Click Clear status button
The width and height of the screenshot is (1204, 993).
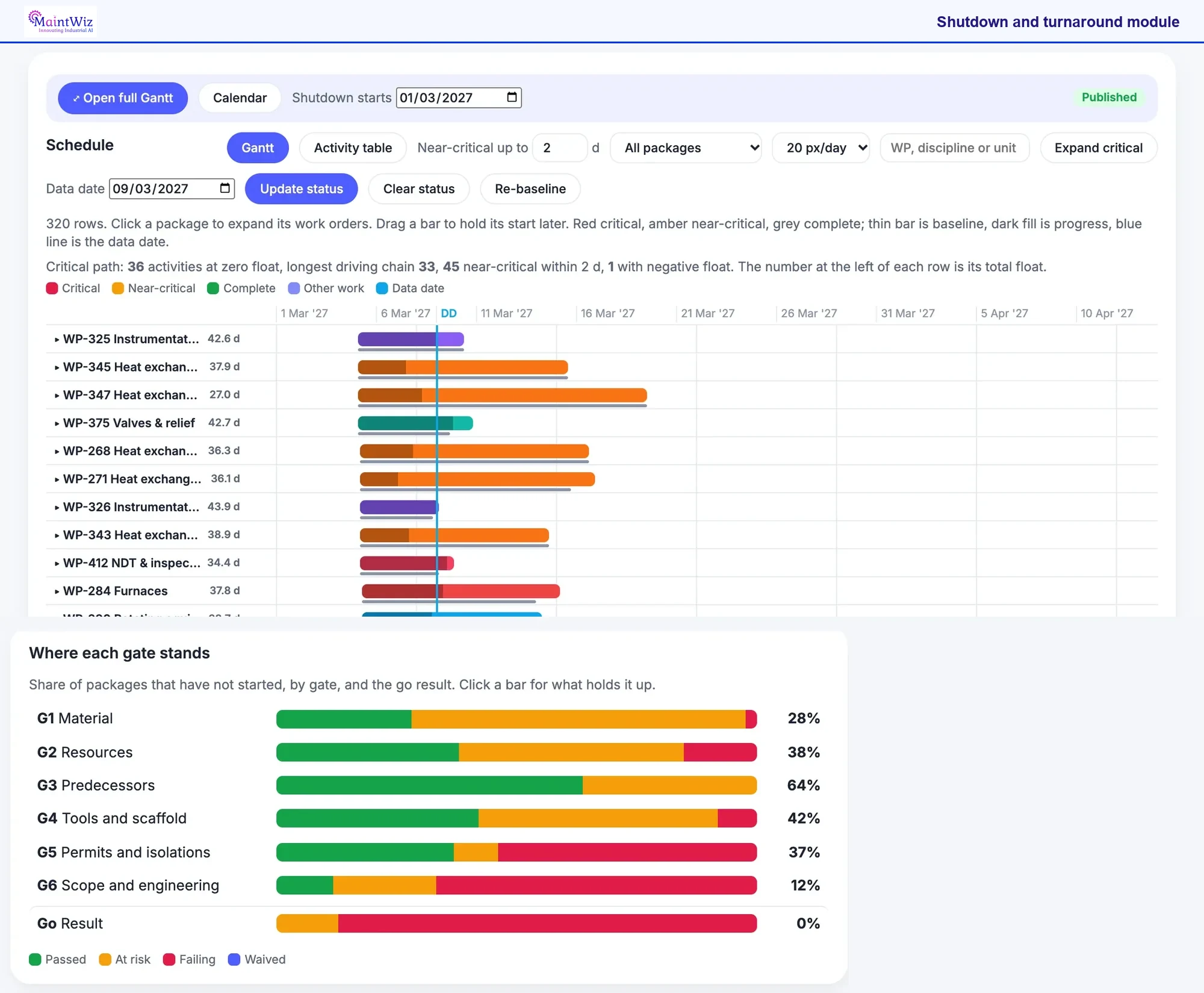419,188
